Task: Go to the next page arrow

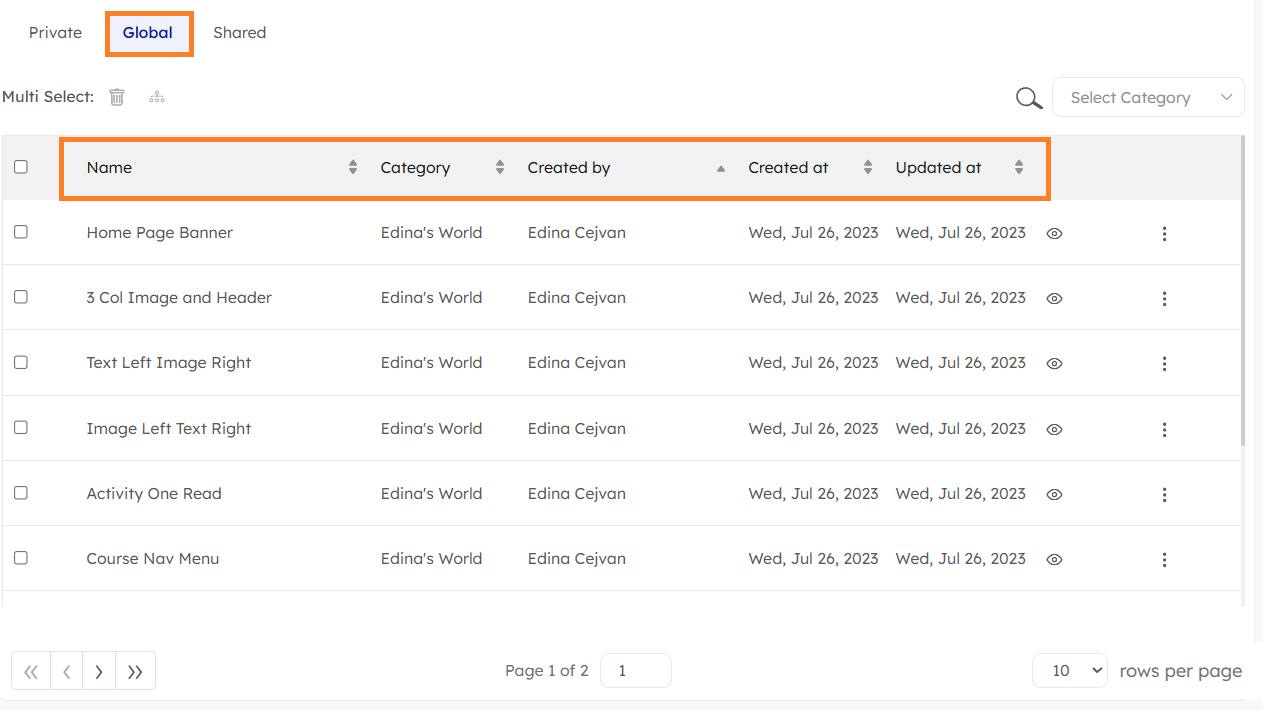Action: (x=99, y=671)
